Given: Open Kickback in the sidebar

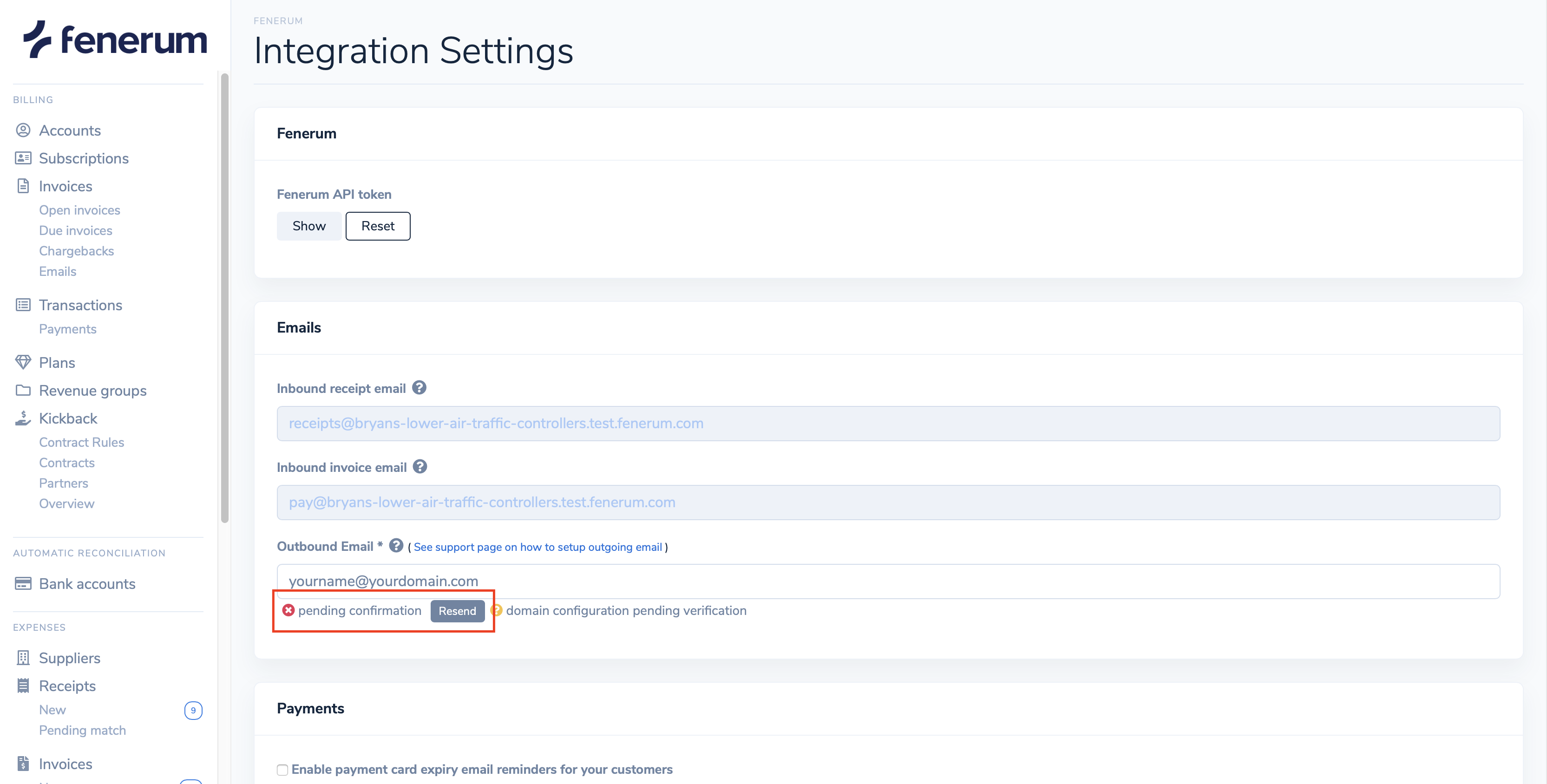Looking at the screenshot, I should point(68,418).
